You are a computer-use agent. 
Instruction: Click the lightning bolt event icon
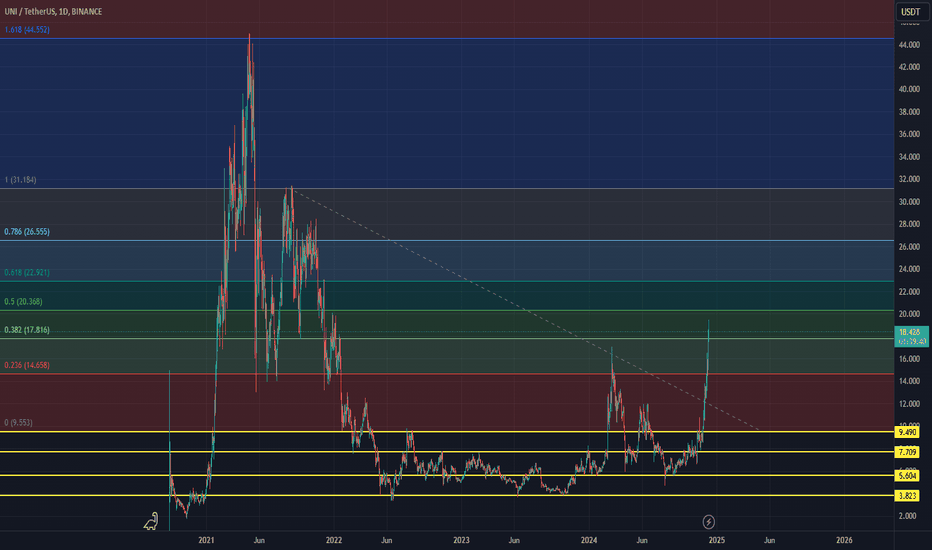(709, 522)
